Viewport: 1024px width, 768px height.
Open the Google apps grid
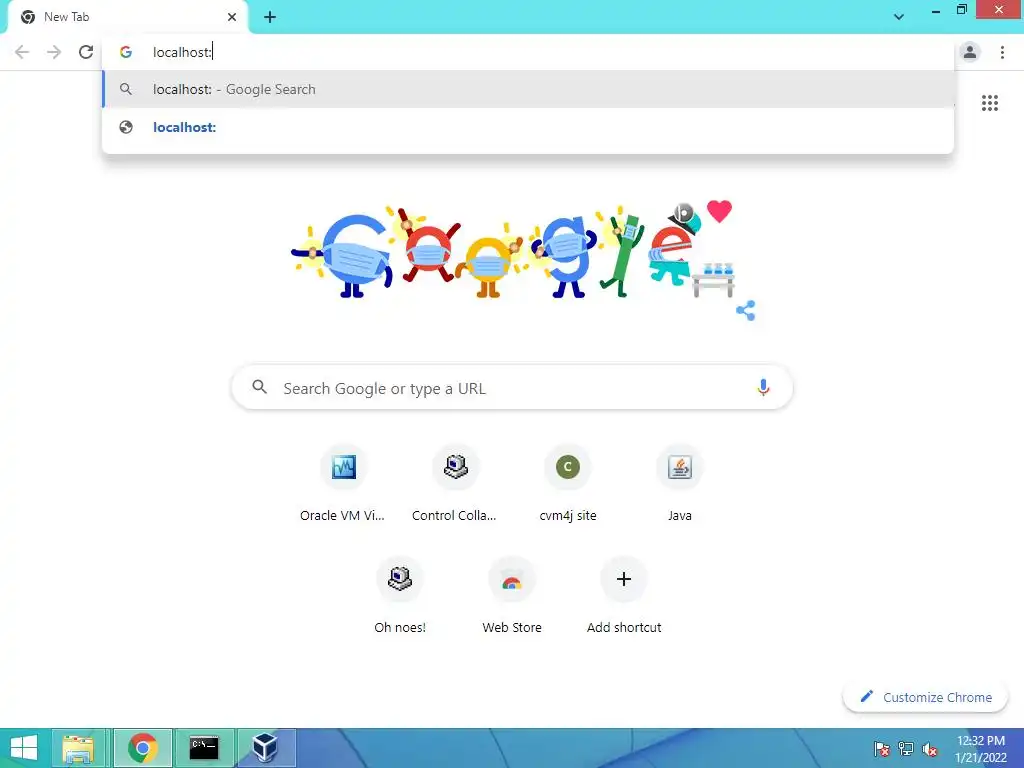[989, 103]
